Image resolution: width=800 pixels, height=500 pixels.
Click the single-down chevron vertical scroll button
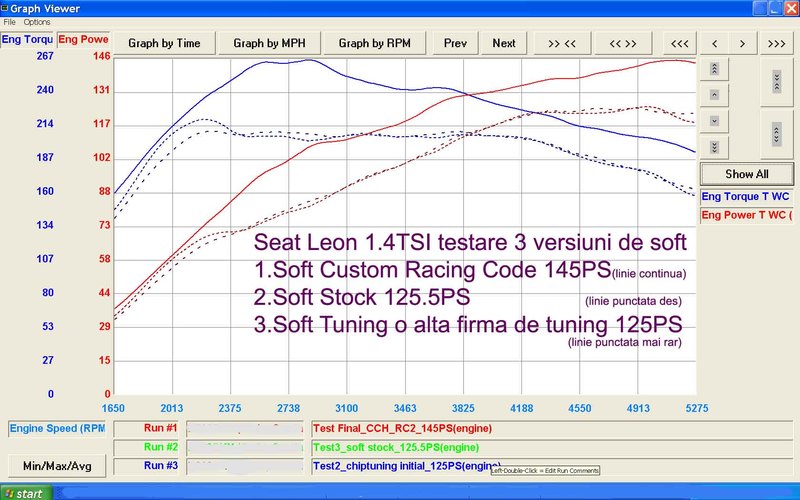pyautogui.click(x=714, y=121)
